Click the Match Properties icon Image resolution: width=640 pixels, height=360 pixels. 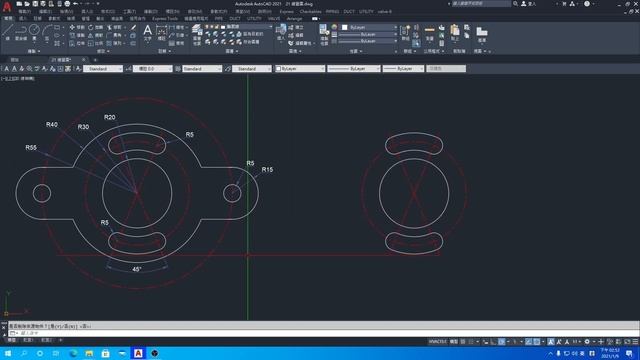click(324, 34)
